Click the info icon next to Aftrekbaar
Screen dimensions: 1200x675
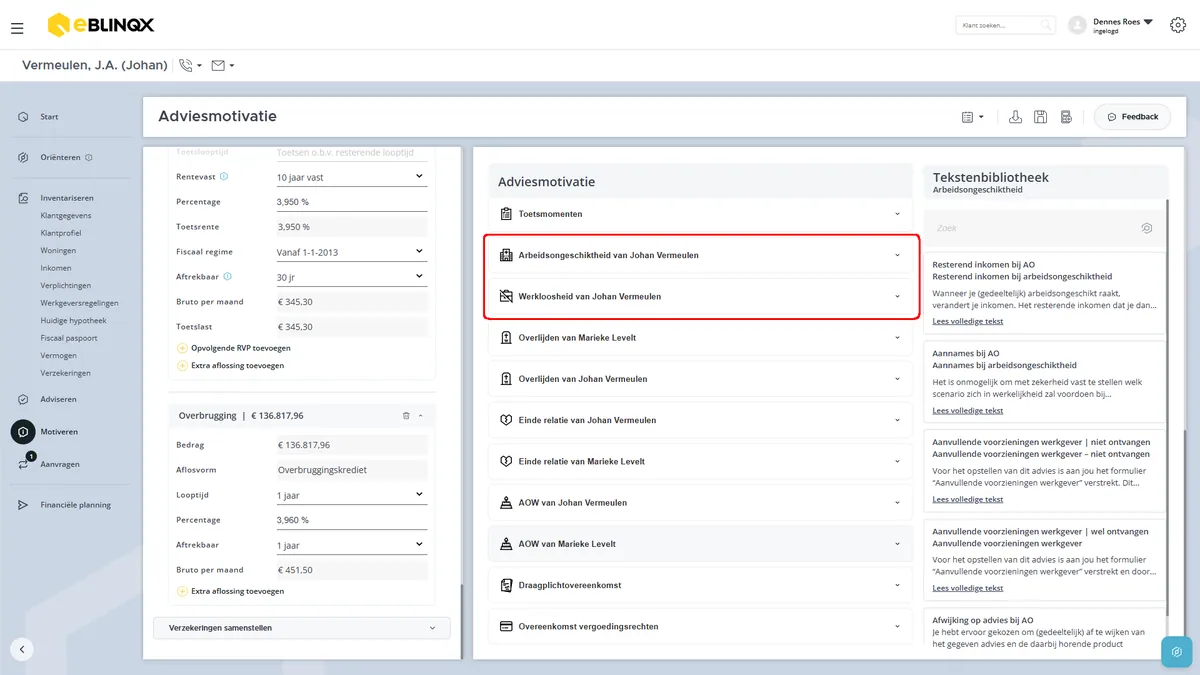point(228,276)
